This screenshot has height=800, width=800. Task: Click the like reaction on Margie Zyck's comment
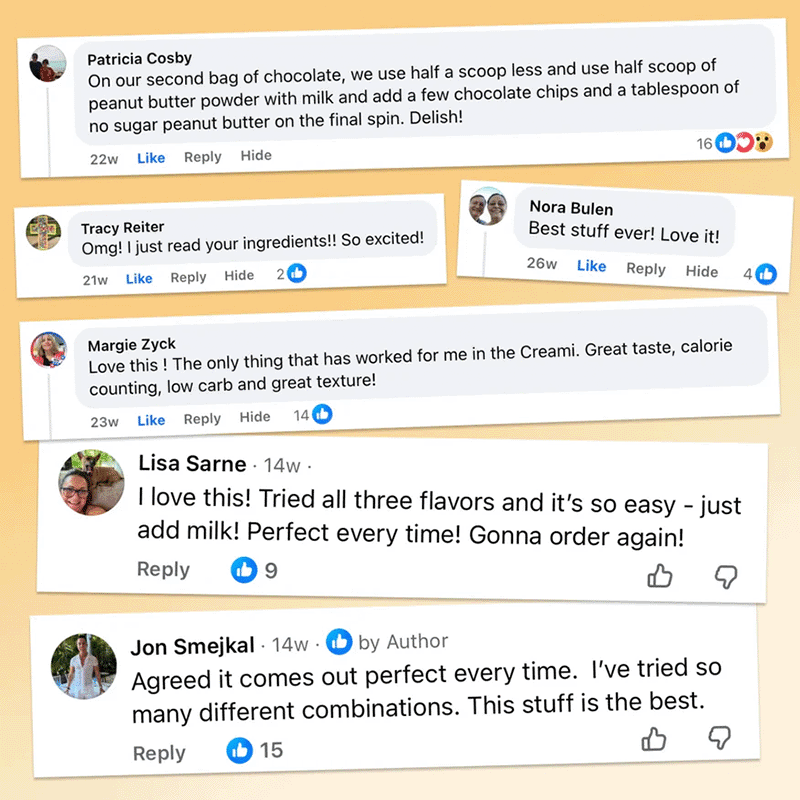tap(322, 415)
